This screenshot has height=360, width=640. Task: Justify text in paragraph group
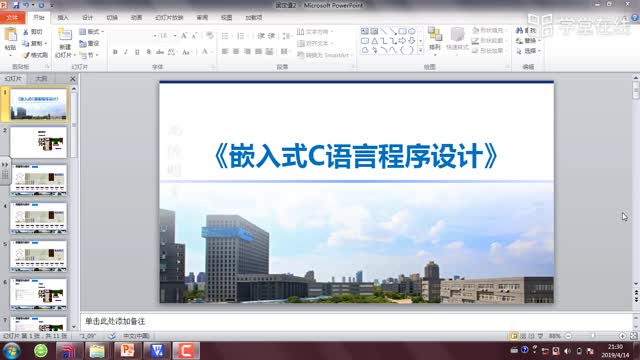click(x=258, y=51)
